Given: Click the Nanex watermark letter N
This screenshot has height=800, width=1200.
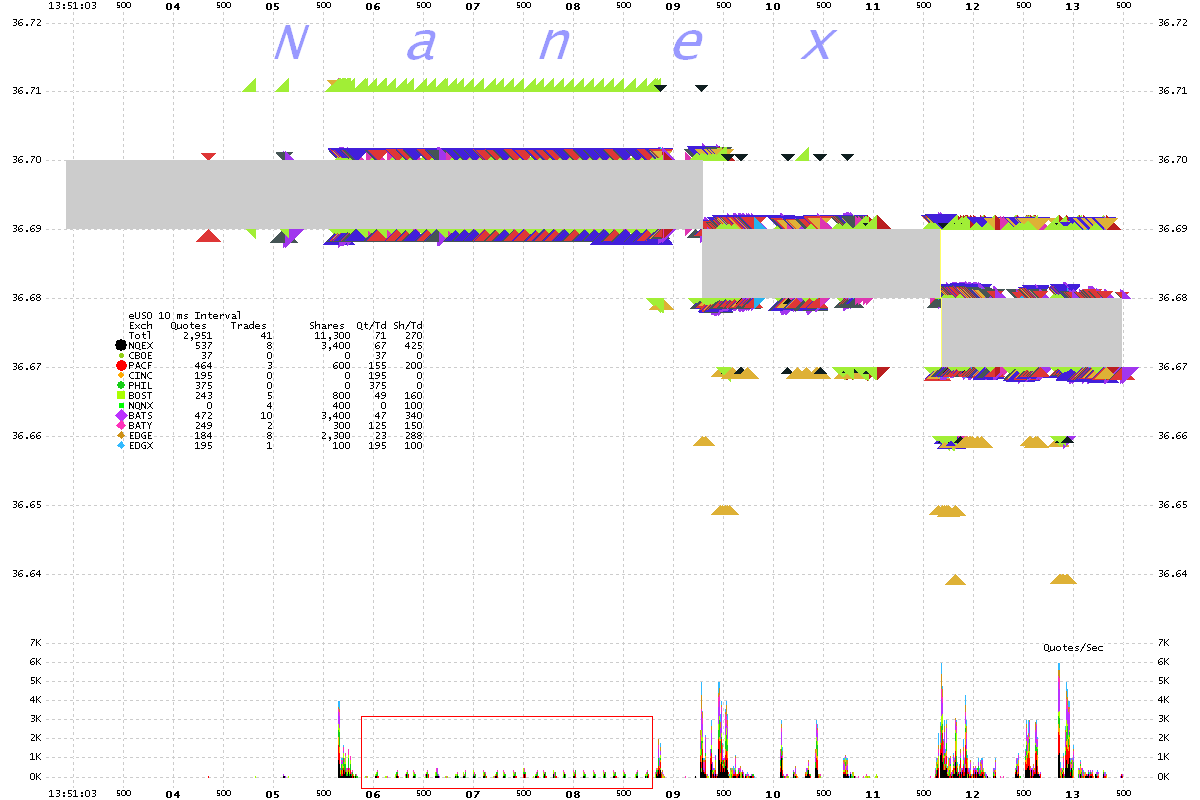Looking at the screenshot, I should click(x=289, y=43).
